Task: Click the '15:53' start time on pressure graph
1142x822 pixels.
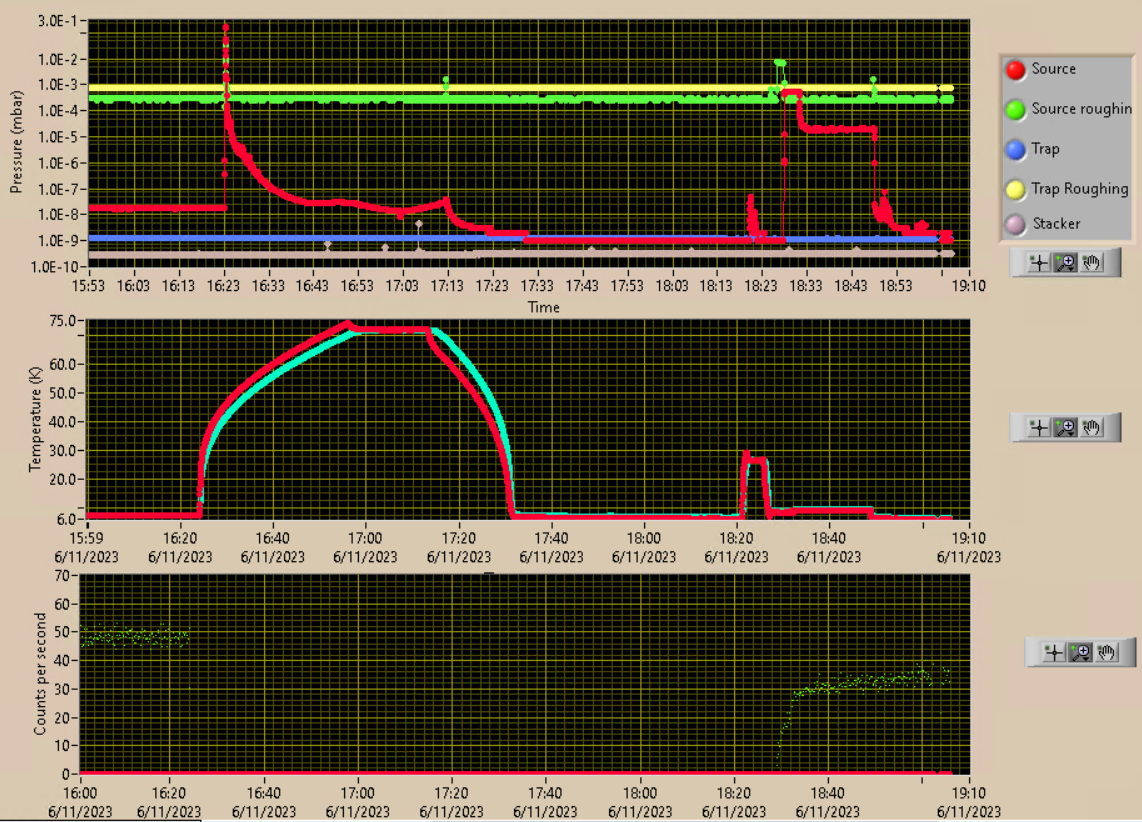Action: point(88,286)
